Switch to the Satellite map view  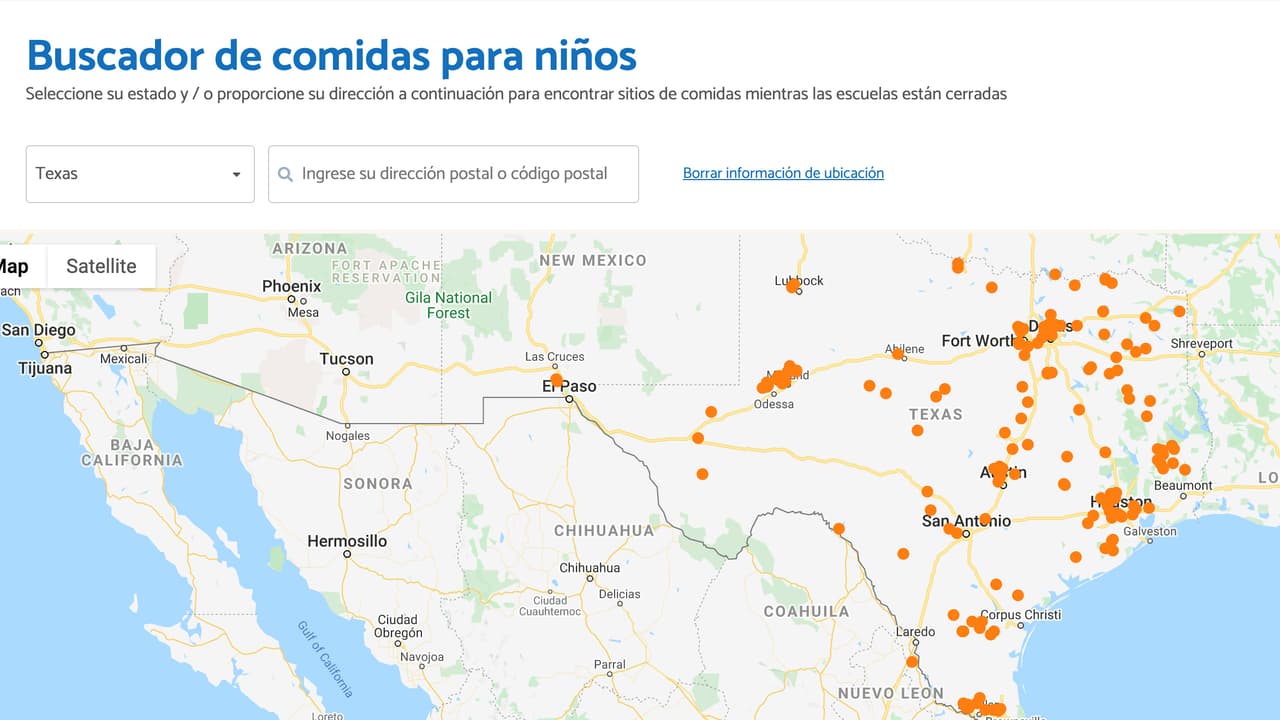pyautogui.click(x=101, y=266)
